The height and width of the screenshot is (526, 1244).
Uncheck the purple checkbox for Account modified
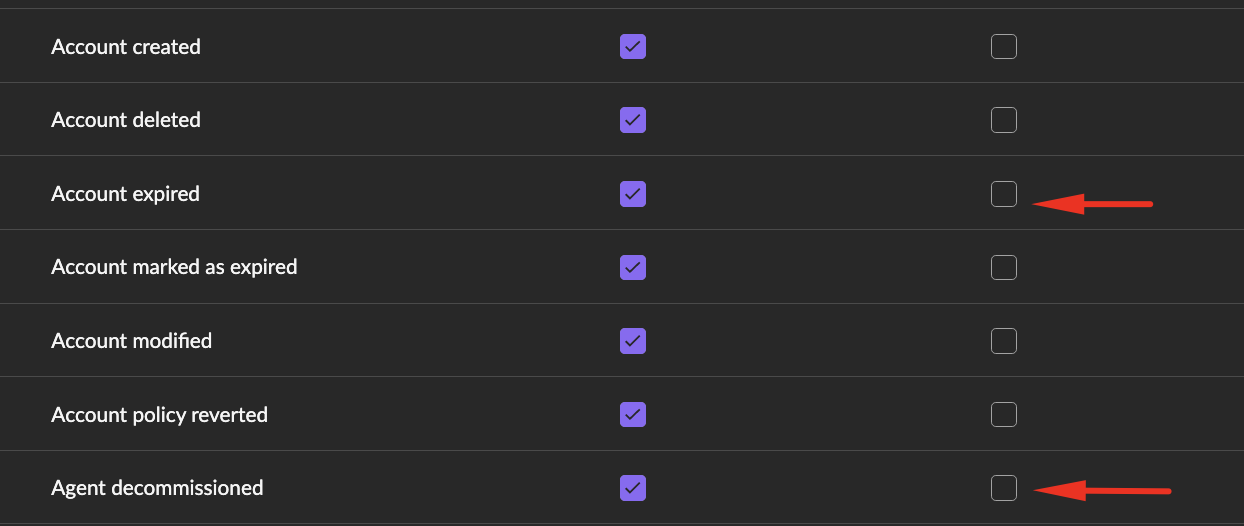633,341
